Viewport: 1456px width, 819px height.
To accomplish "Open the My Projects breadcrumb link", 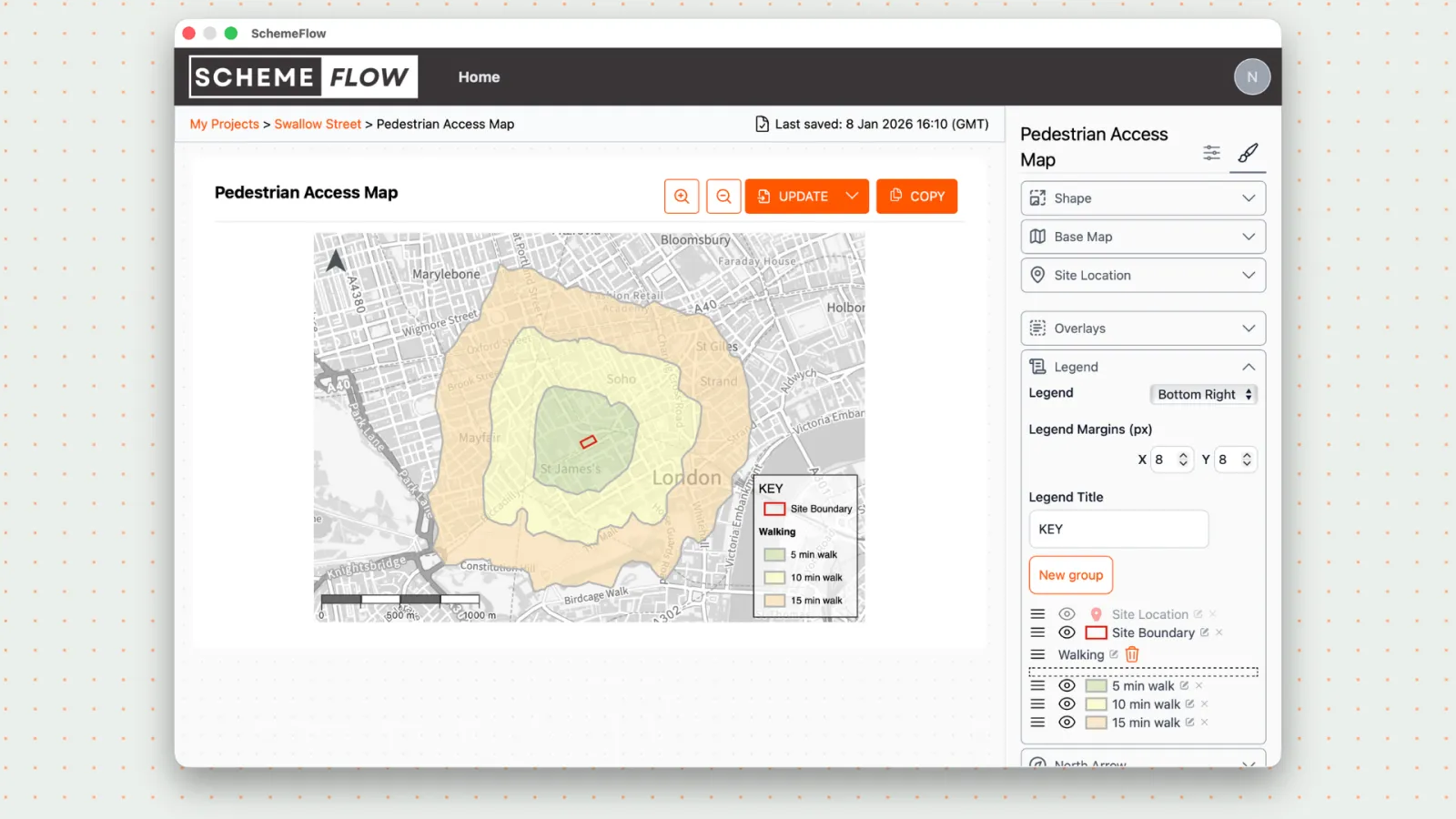I will 224,124.
